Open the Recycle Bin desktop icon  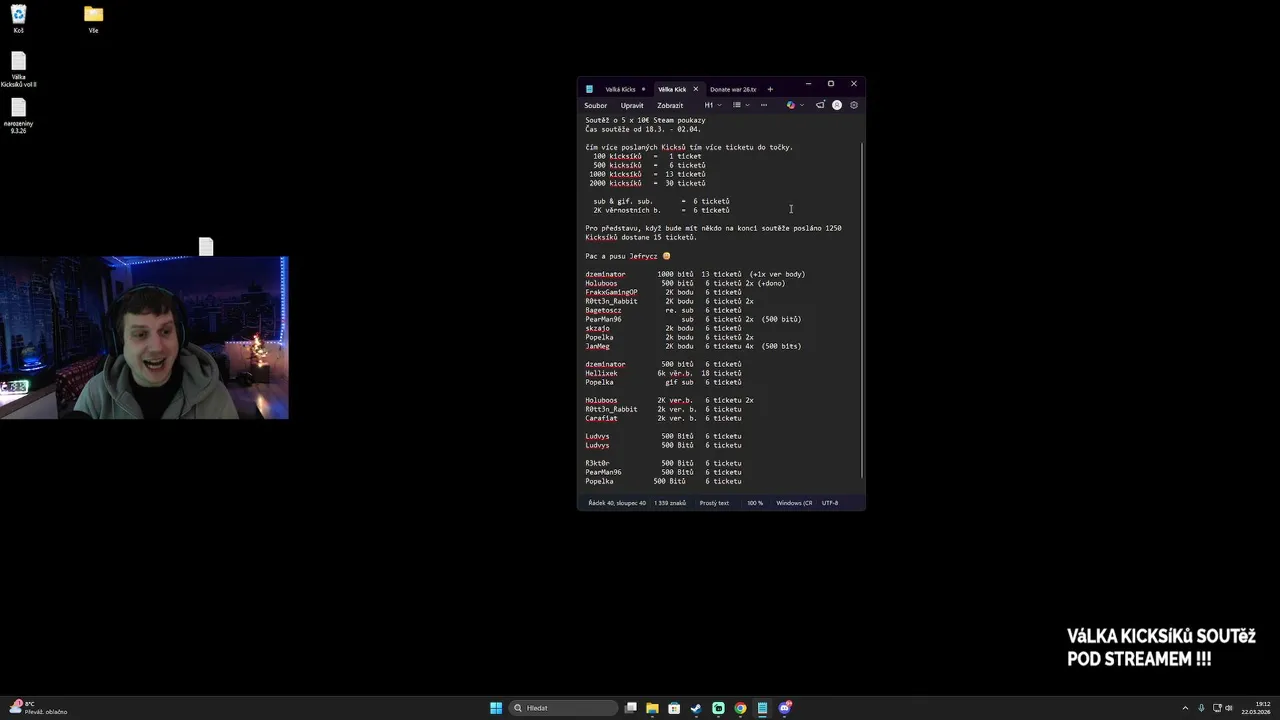point(18,18)
